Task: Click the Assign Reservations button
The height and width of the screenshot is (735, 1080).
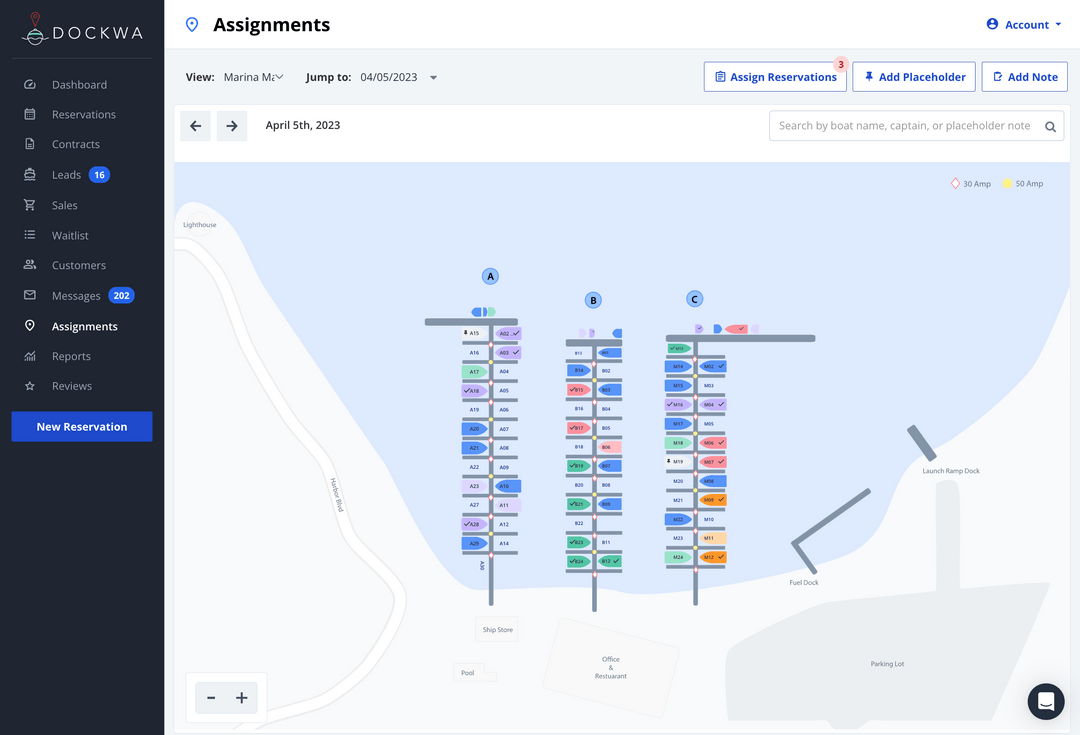Action: (775, 76)
